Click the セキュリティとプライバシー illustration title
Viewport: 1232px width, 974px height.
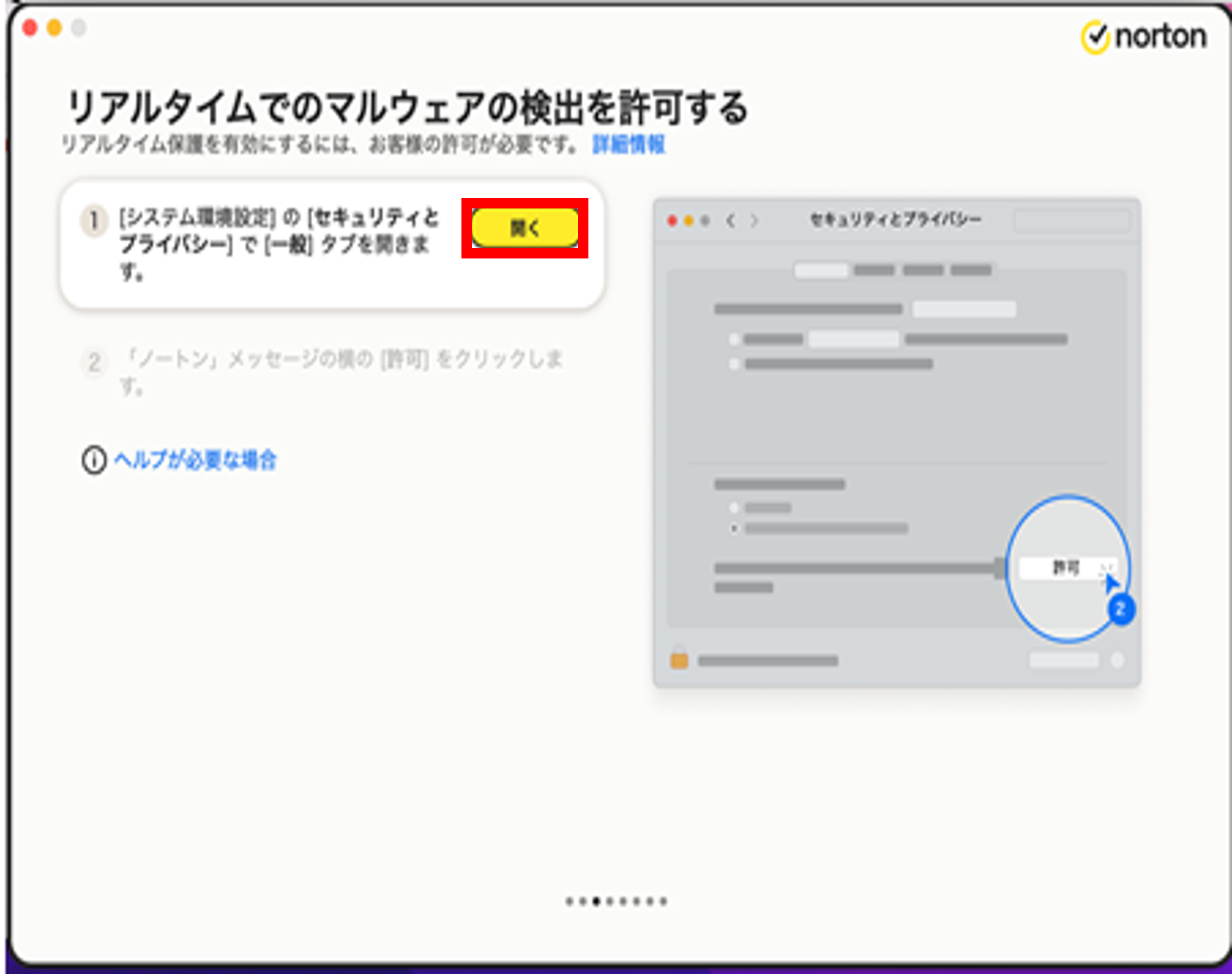tap(895, 220)
